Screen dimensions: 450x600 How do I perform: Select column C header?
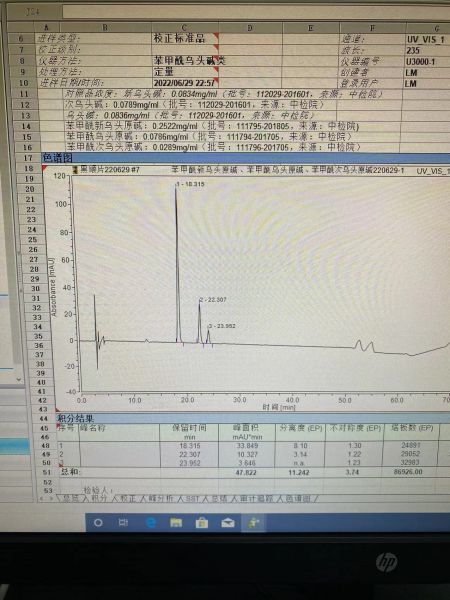(185, 28)
